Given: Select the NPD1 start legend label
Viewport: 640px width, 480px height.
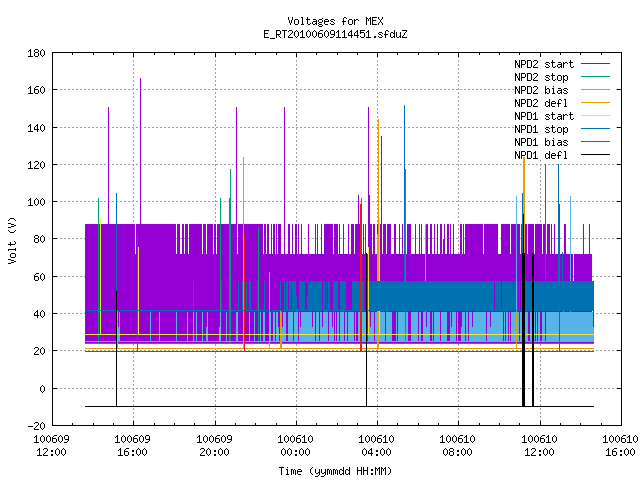Looking at the screenshot, I should (x=544, y=116).
